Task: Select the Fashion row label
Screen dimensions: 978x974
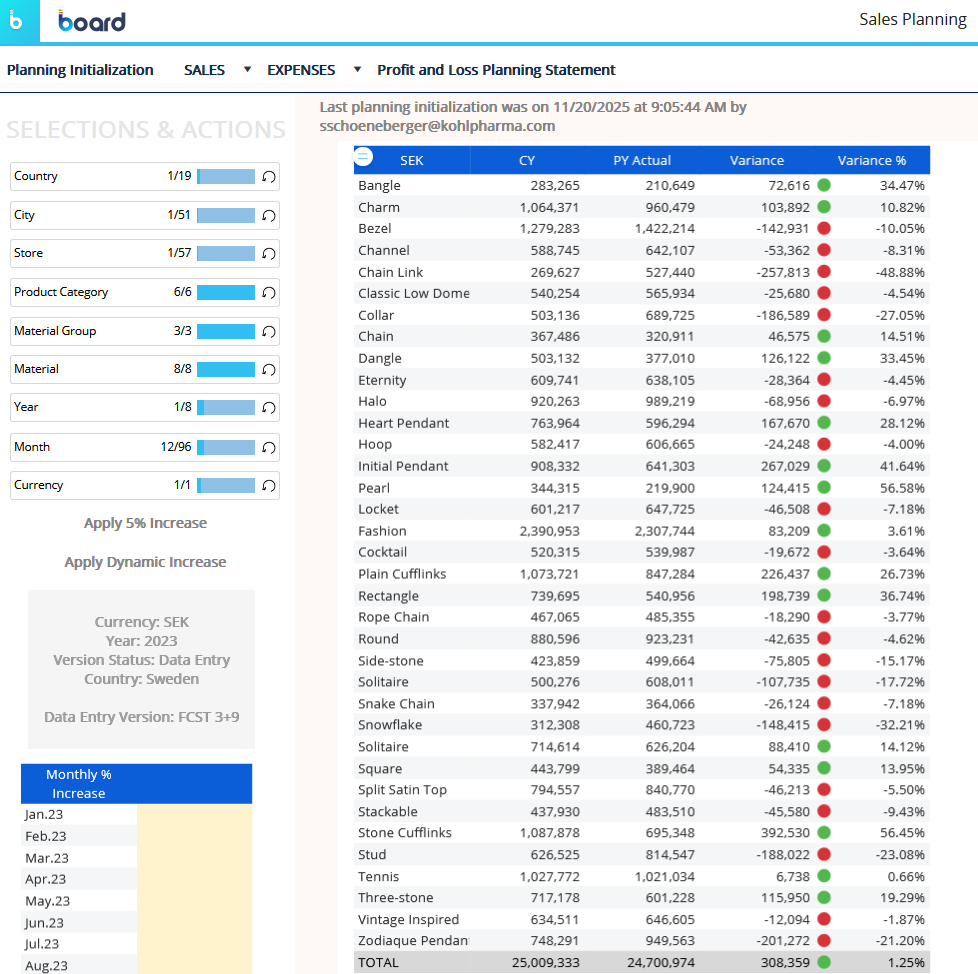Action: click(382, 531)
